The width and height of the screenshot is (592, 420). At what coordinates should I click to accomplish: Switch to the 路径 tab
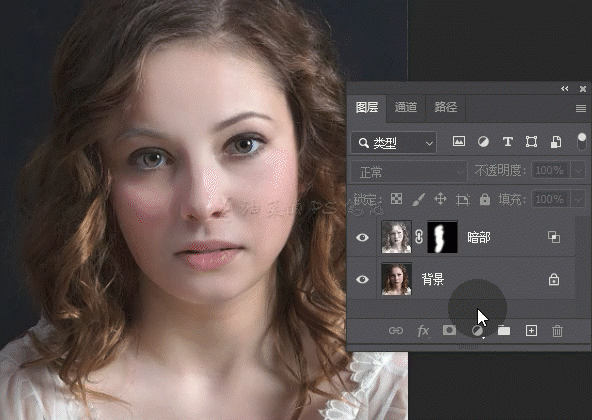click(446, 107)
